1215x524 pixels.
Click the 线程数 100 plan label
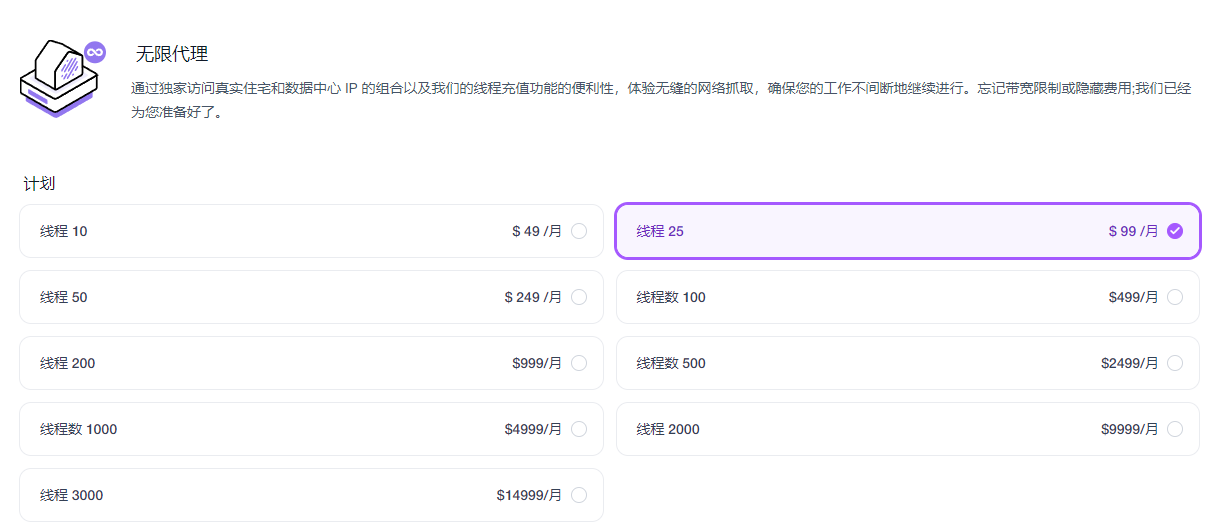point(671,297)
